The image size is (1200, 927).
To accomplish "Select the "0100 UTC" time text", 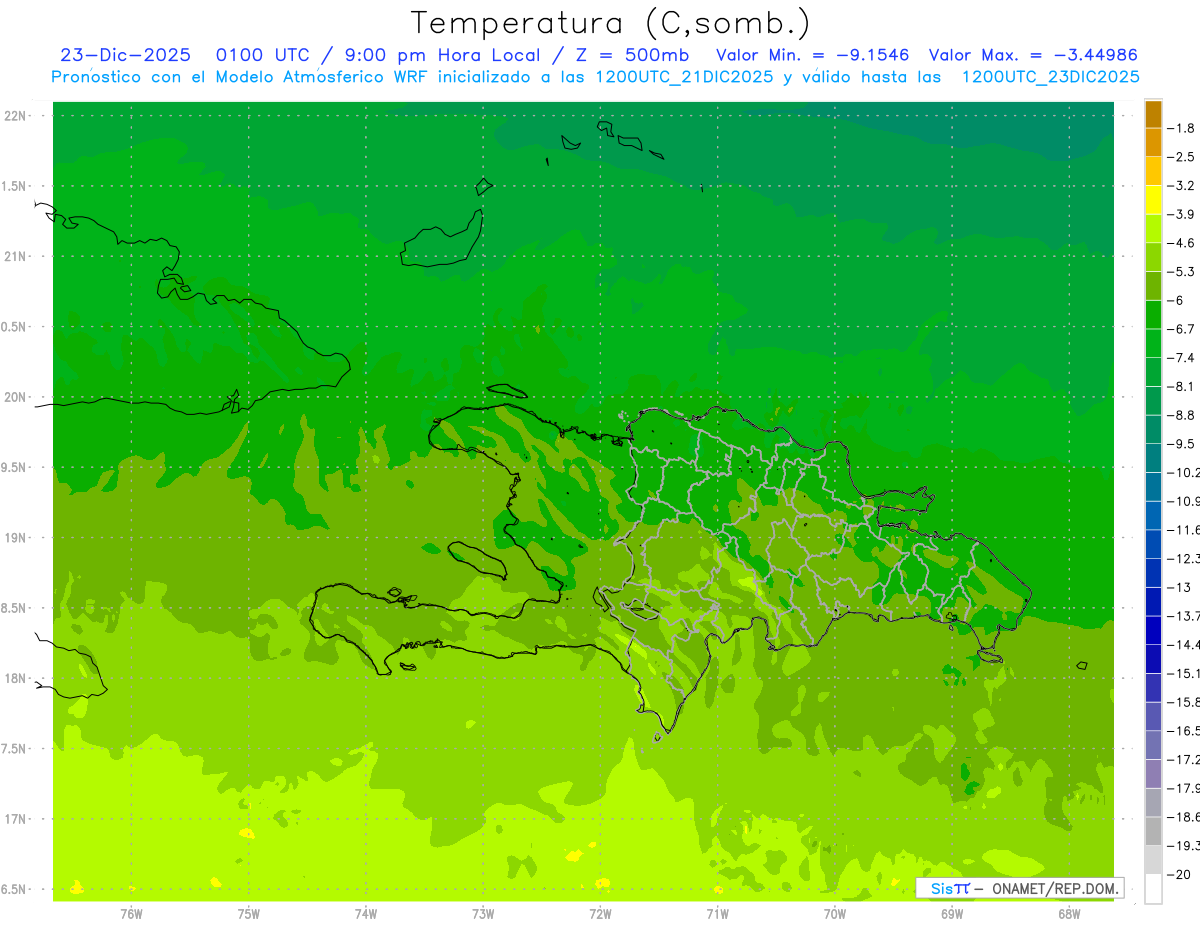I will 263,55.
